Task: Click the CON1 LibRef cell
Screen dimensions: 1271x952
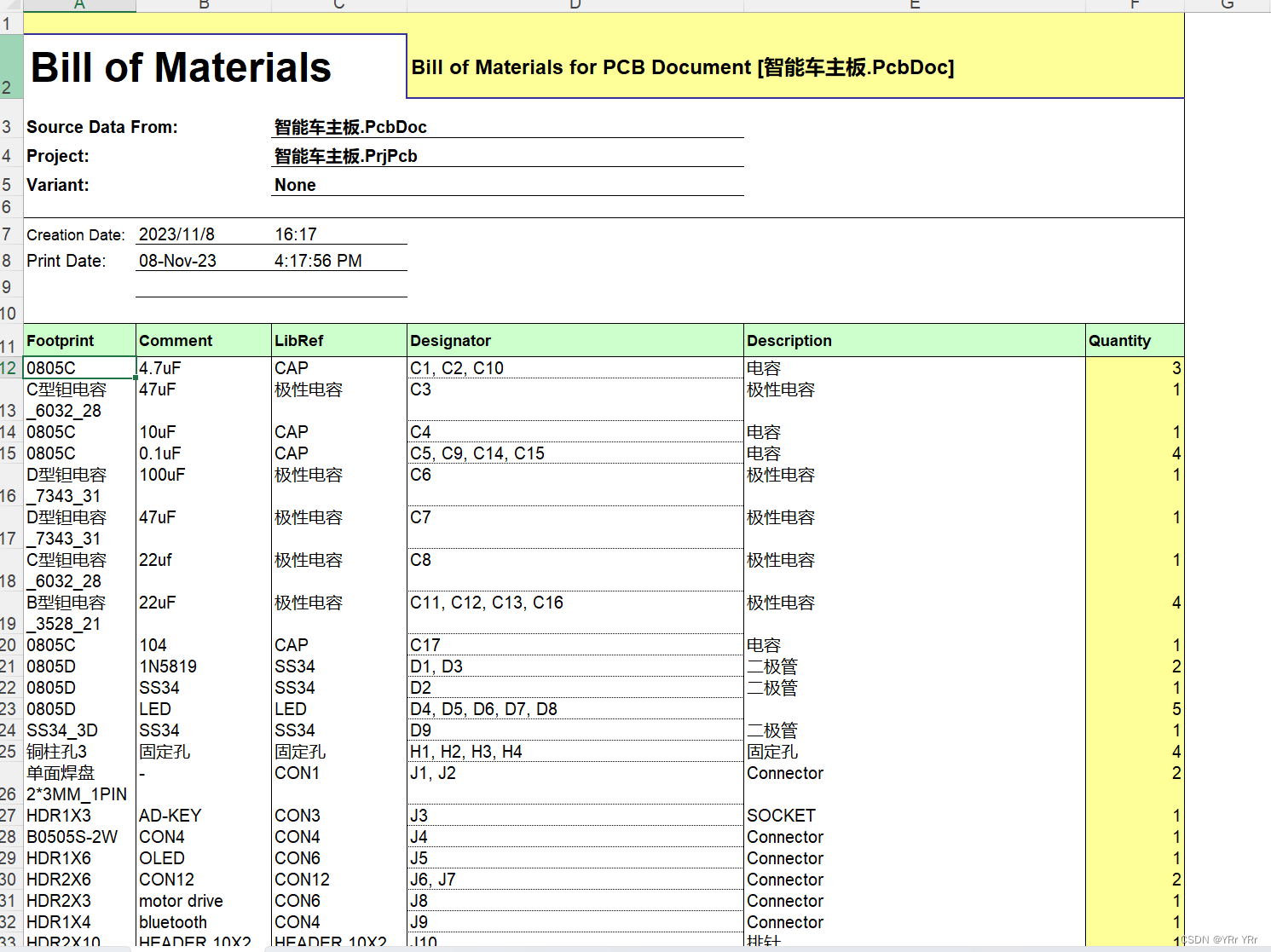Action: (x=339, y=783)
